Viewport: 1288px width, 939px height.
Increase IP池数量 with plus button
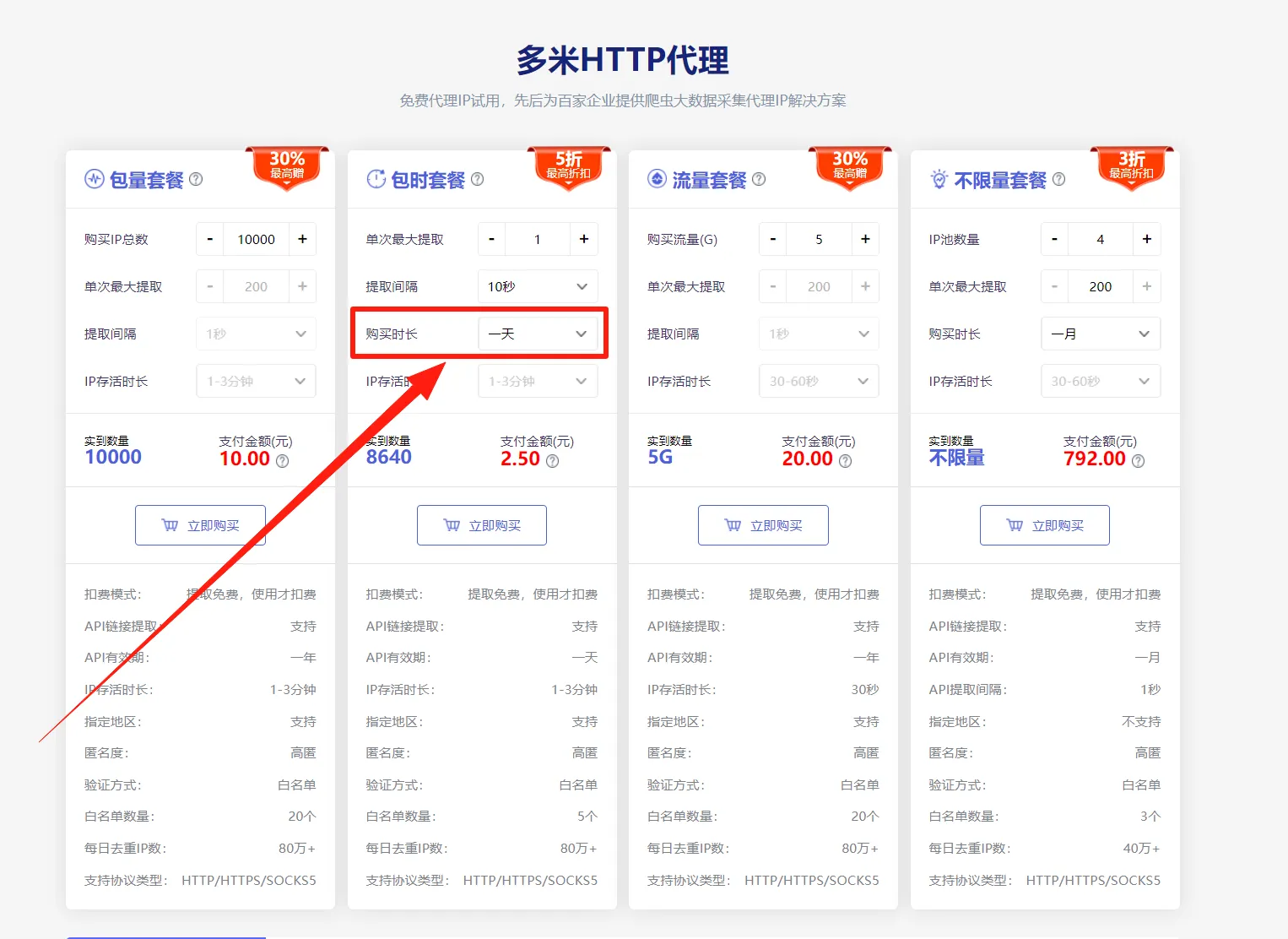pos(1147,239)
